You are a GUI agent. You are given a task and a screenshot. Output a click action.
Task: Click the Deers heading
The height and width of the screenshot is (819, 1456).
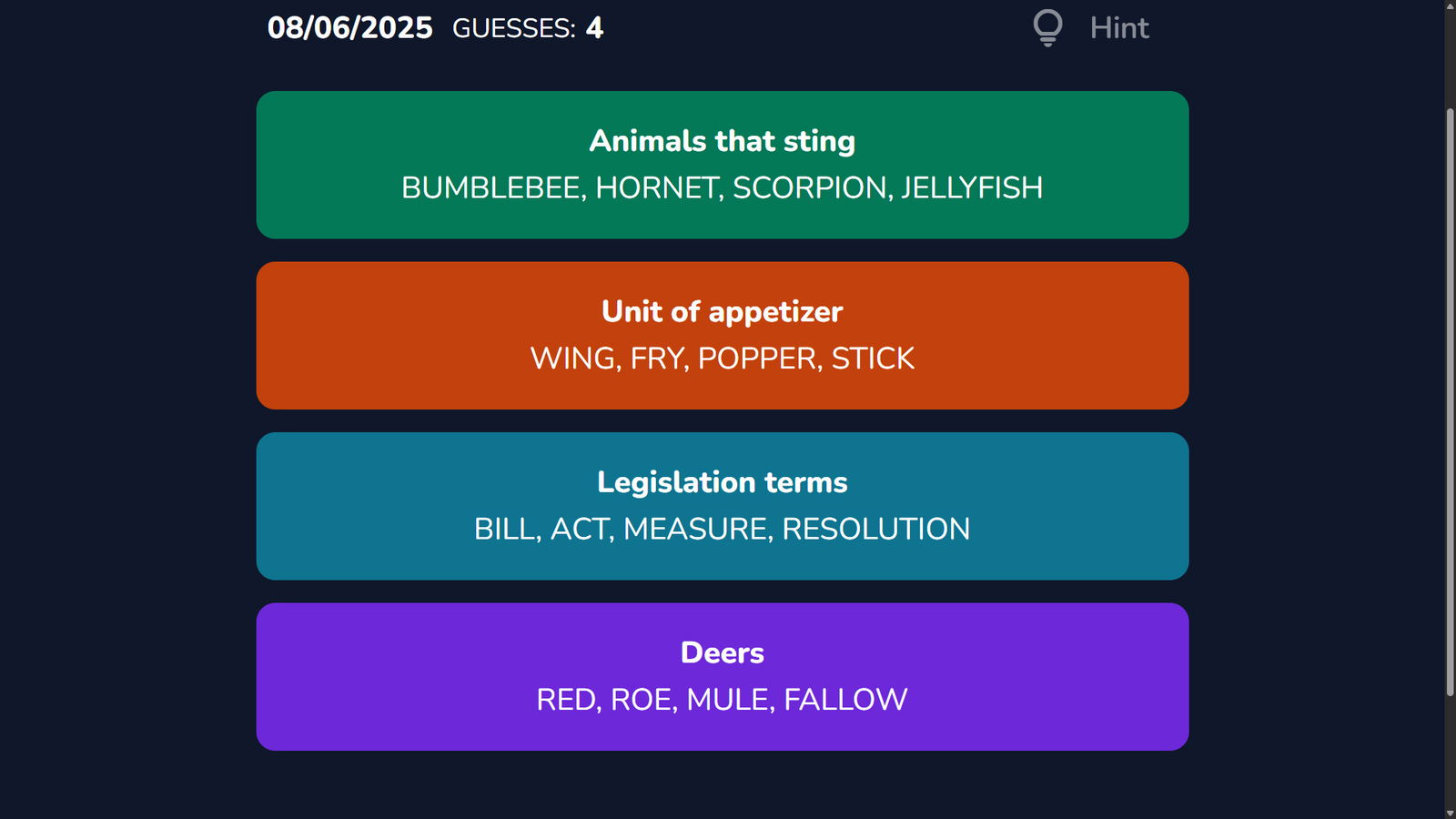[723, 652]
